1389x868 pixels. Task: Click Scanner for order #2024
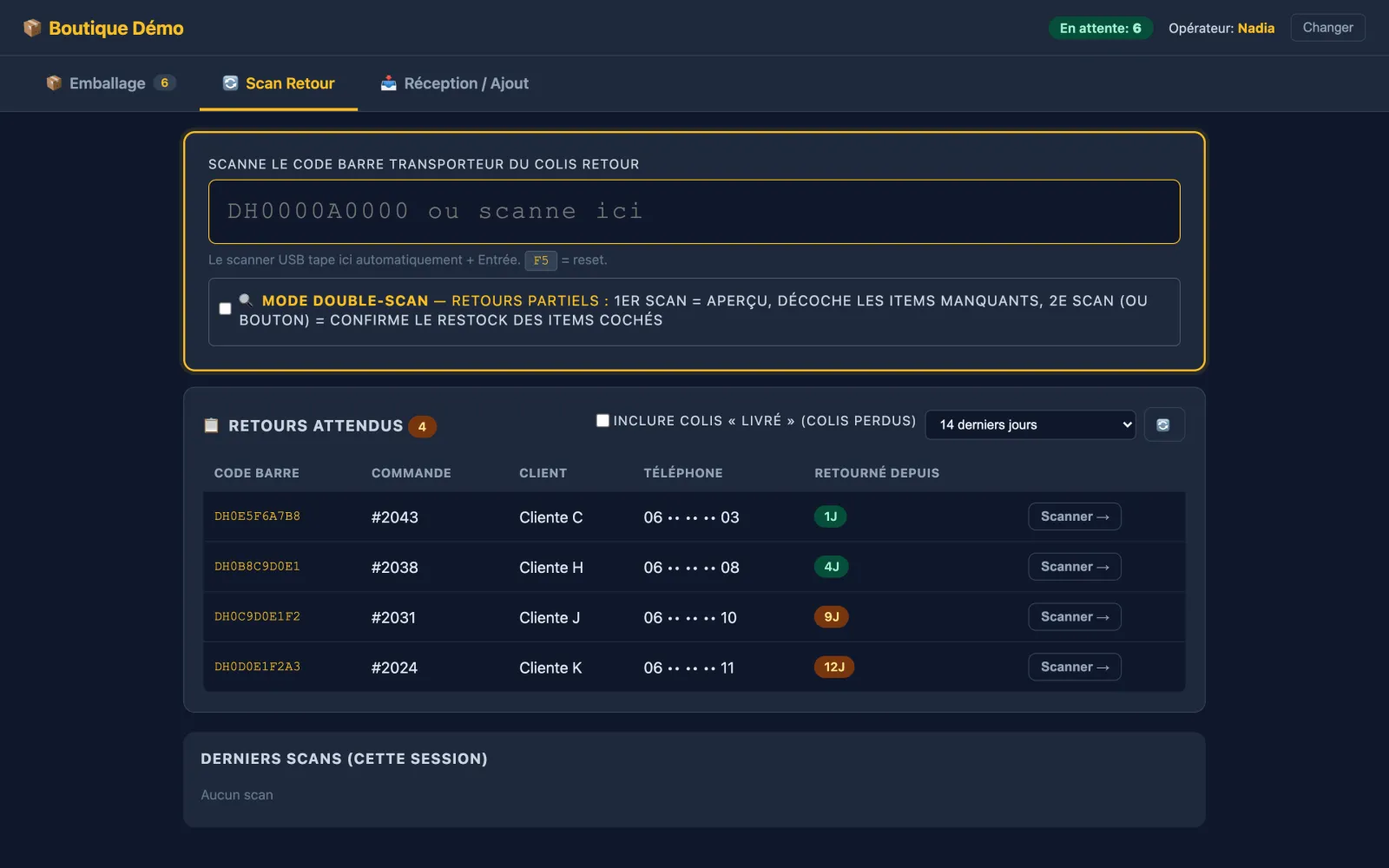[1075, 667]
